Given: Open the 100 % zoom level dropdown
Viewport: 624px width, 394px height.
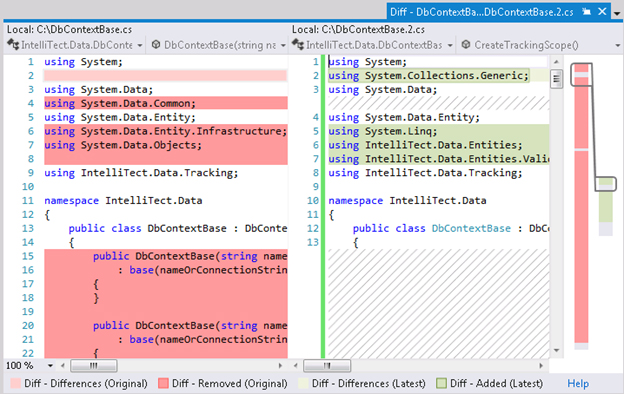Looking at the screenshot, I should [50, 365].
